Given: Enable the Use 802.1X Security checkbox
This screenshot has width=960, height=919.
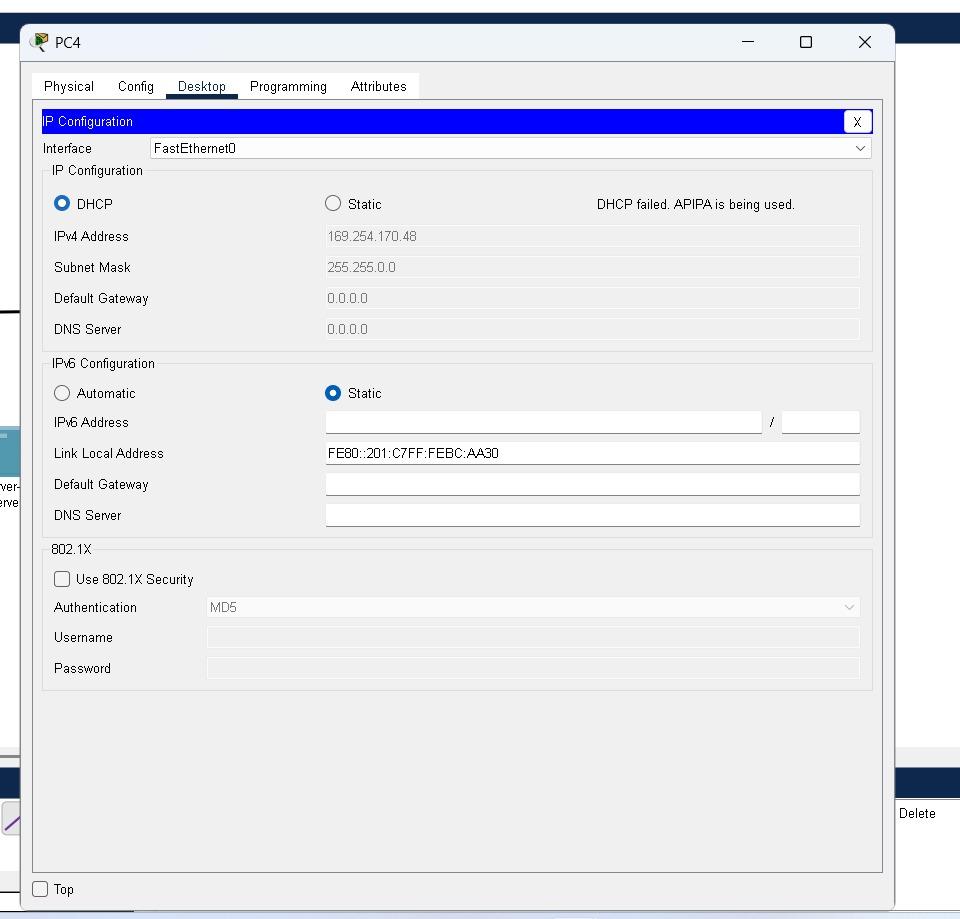Looking at the screenshot, I should (62, 580).
